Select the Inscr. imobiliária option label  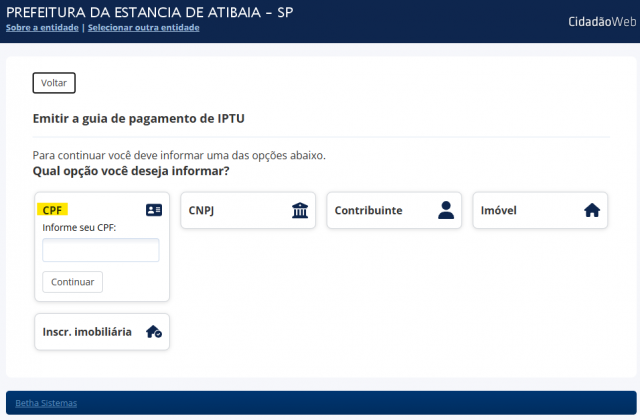coord(86,332)
